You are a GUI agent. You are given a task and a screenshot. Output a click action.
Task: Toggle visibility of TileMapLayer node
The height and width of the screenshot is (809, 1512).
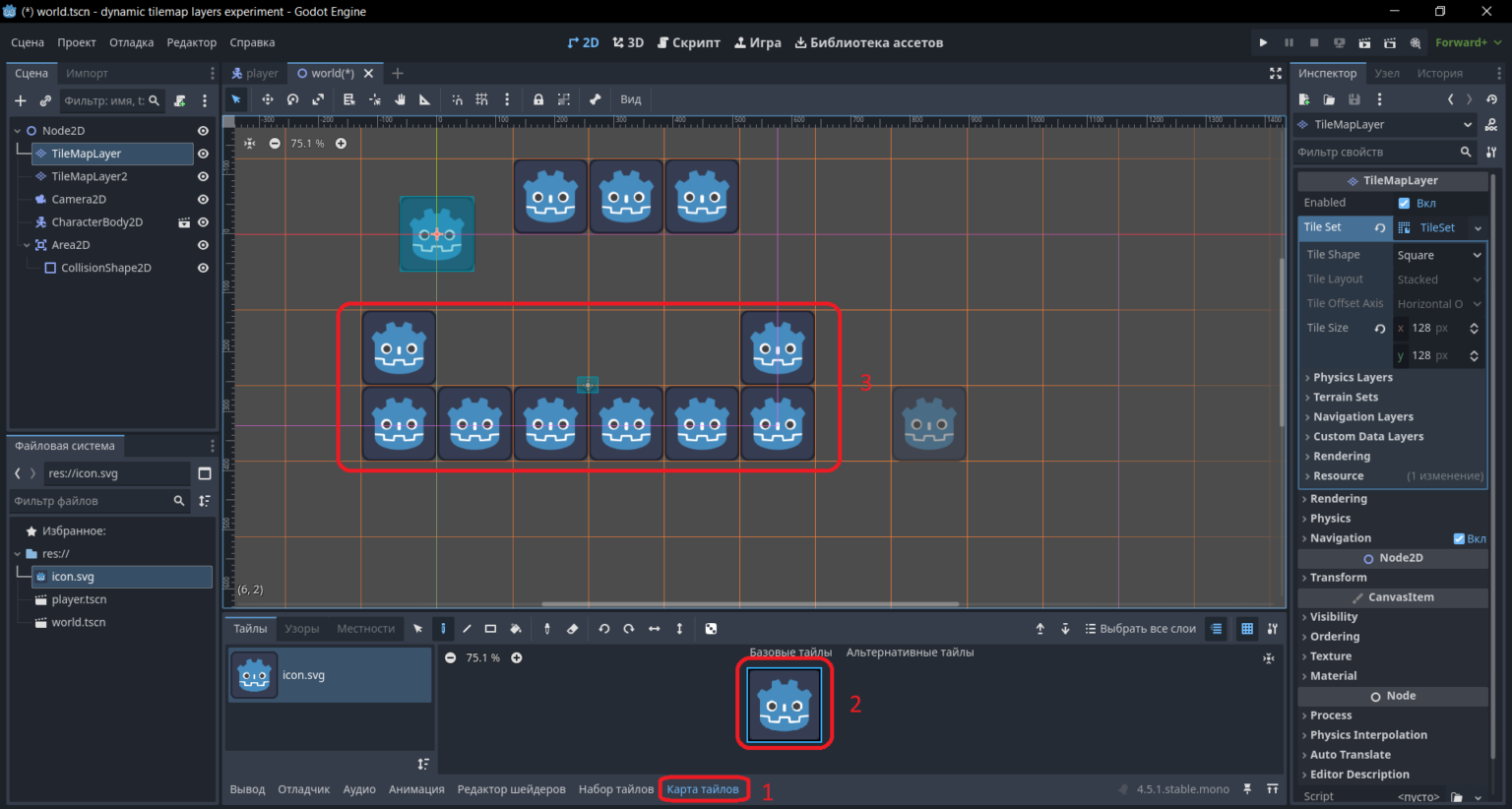(x=203, y=154)
